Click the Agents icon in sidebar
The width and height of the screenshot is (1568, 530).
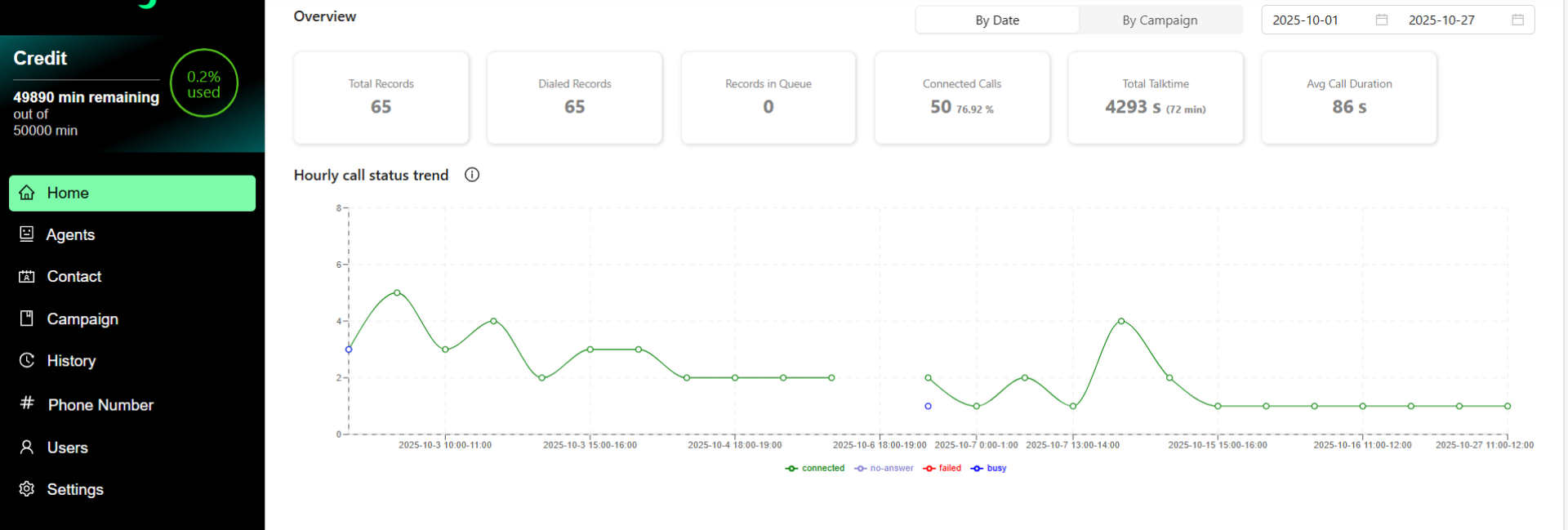click(x=27, y=234)
